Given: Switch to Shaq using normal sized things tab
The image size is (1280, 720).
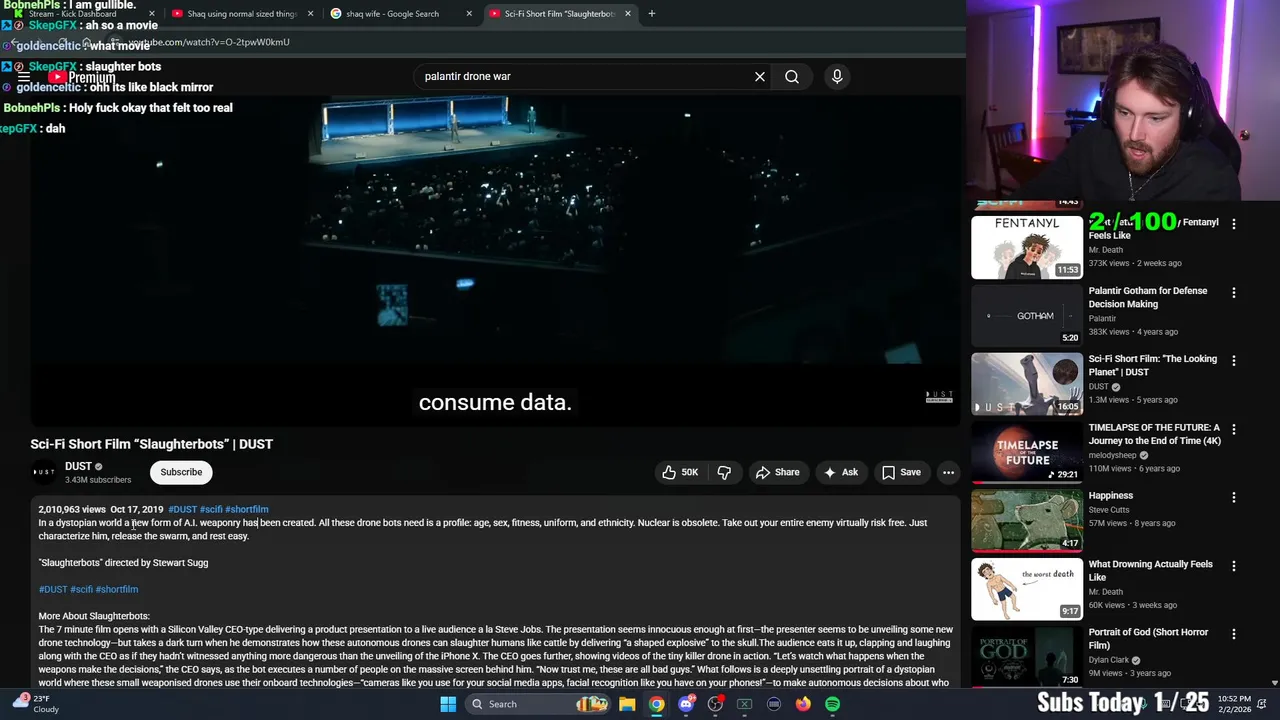Looking at the screenshot, I should (x=240, y=14).
